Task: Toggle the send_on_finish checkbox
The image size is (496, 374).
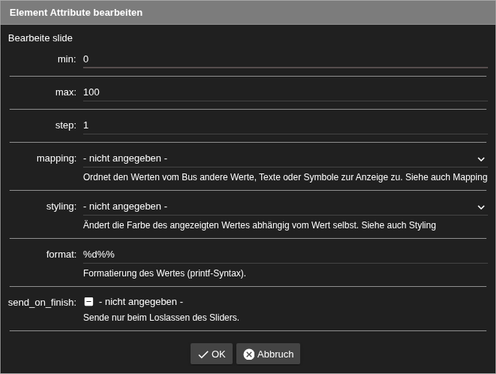Action: tap(89, 302)
